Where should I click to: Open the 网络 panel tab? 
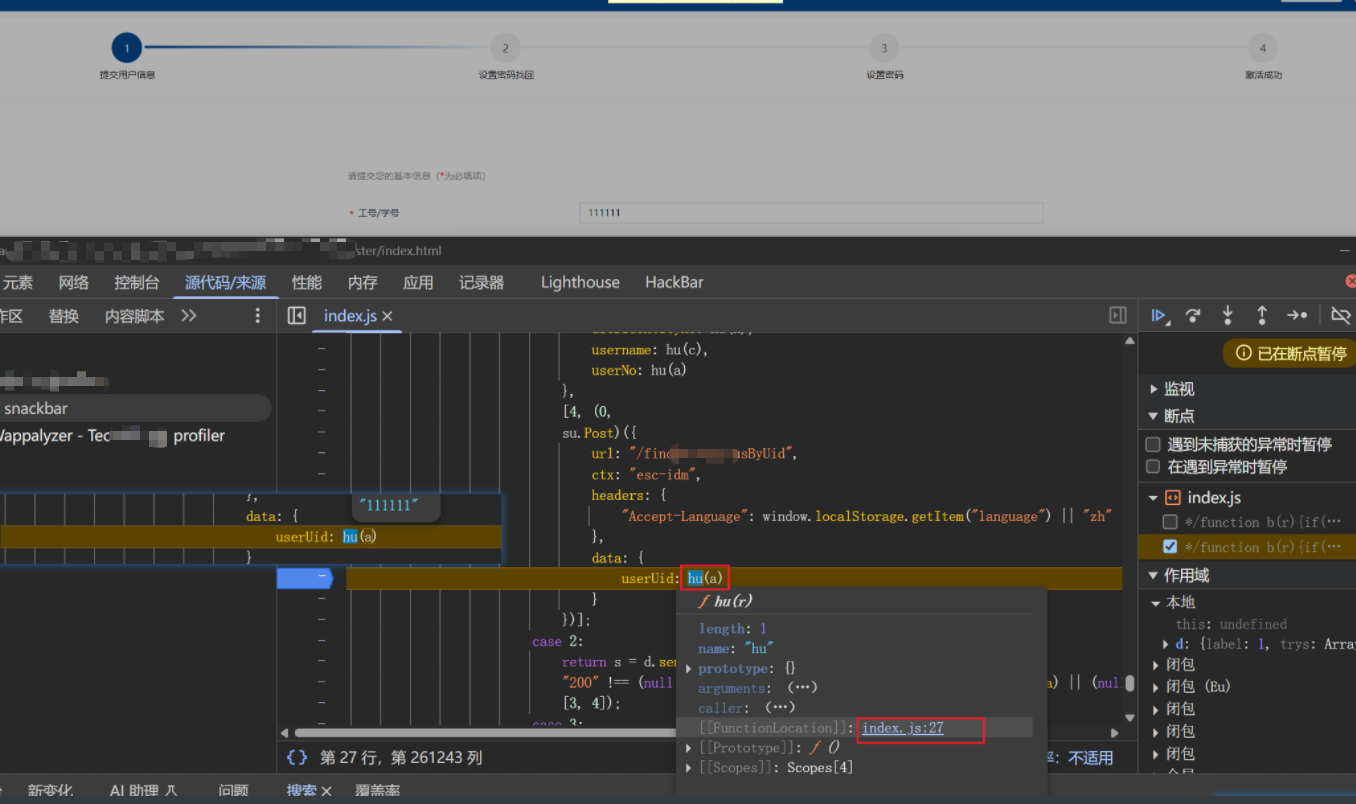pos(74,282)
